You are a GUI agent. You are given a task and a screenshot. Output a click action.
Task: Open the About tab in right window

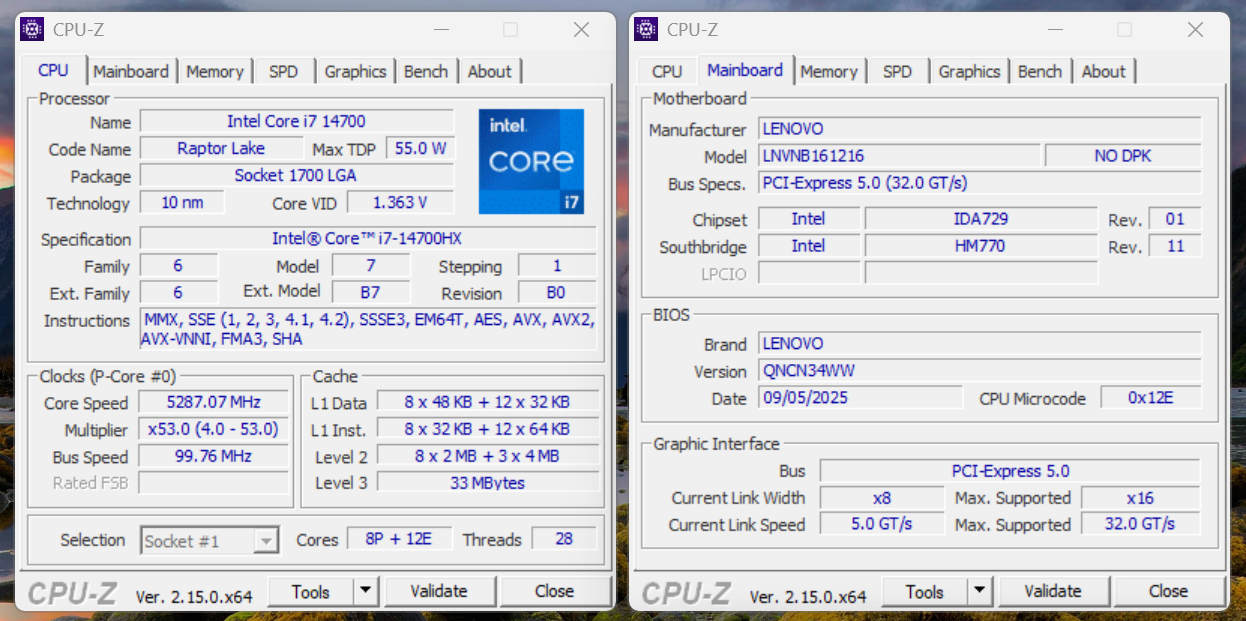point(1103,72)
